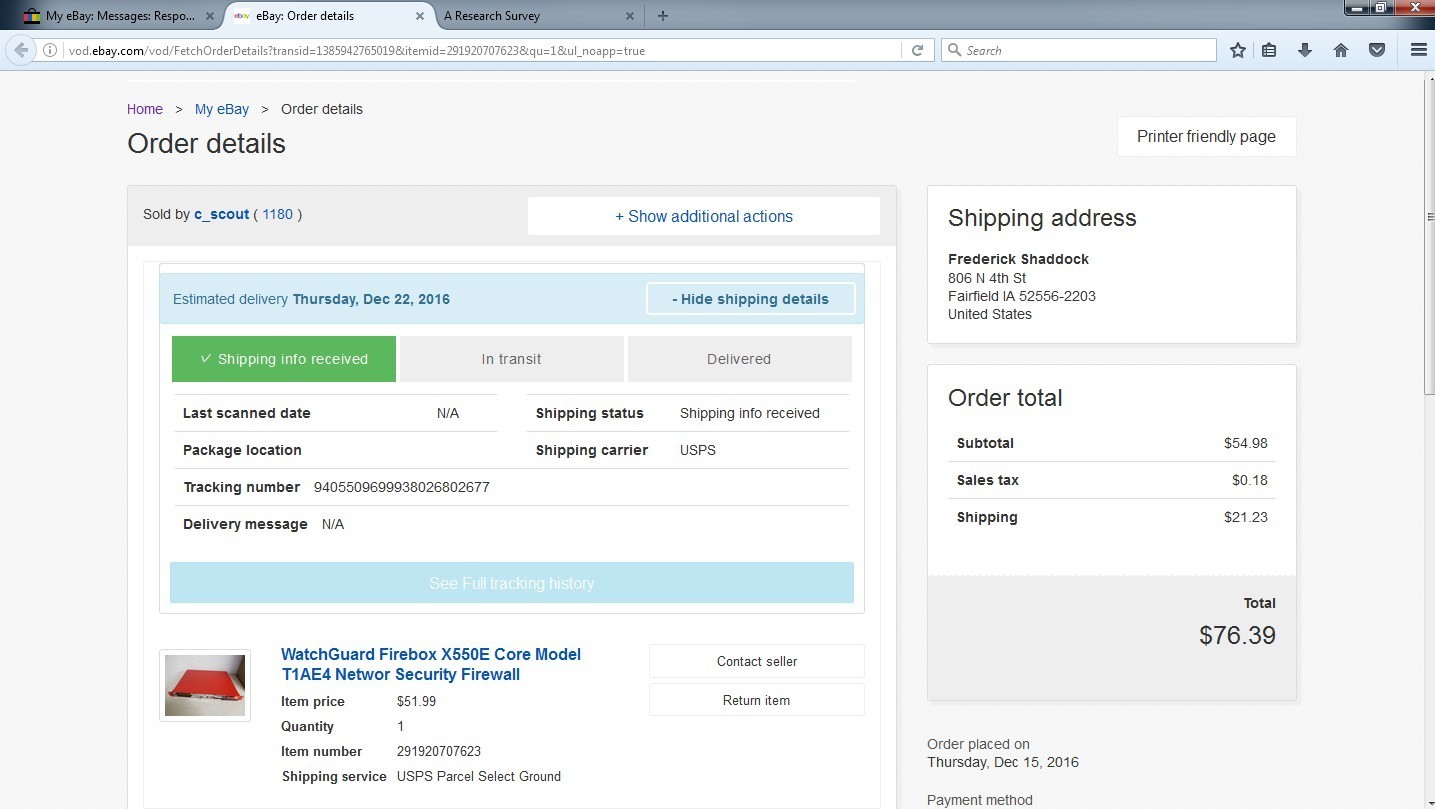Select the In transit status step
Image resolution: width=1435 pixels, height=809 pixels.
pyautogui.click(x=511, y=359)
